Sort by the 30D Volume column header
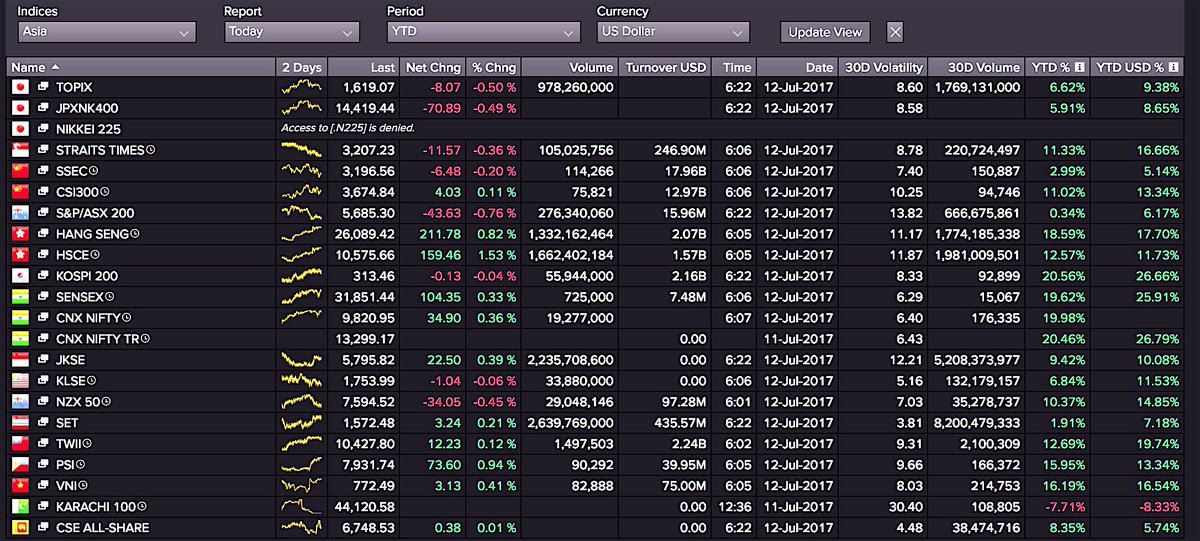The height and width of the screenshot is (541, 1200). [976, 67]
